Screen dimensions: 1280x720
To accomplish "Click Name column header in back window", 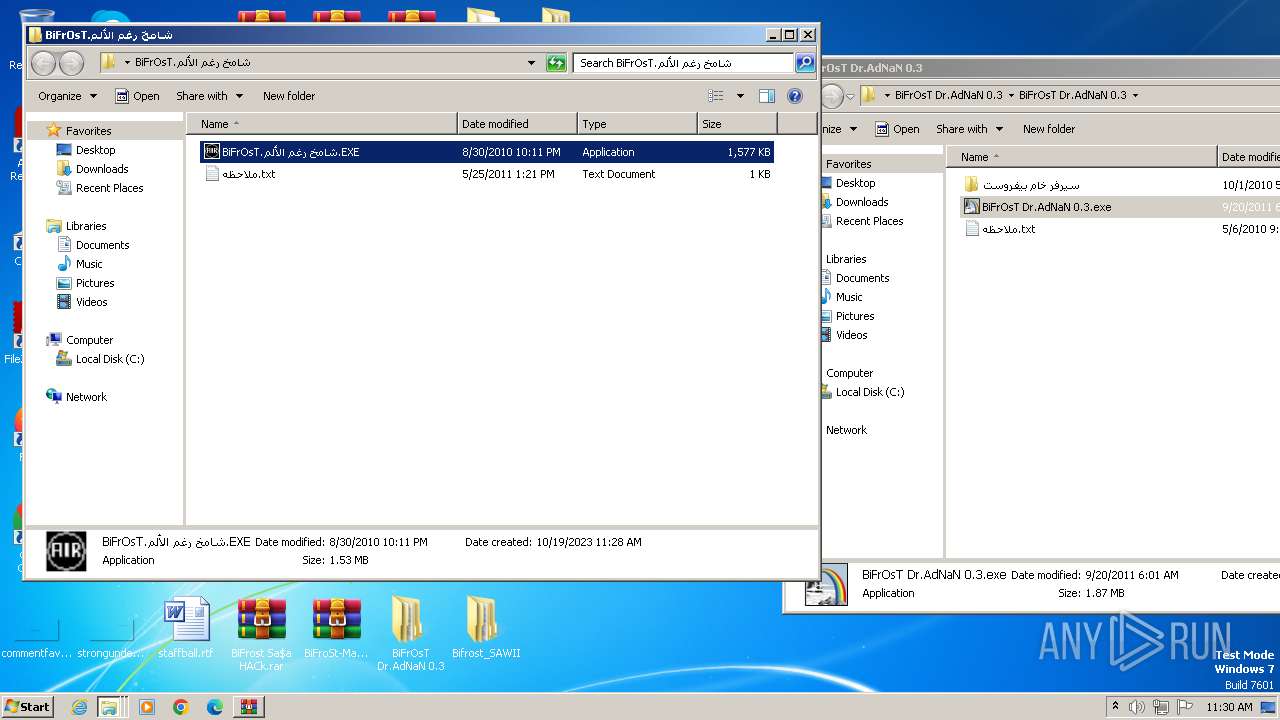I will [x=1082, y=157].
